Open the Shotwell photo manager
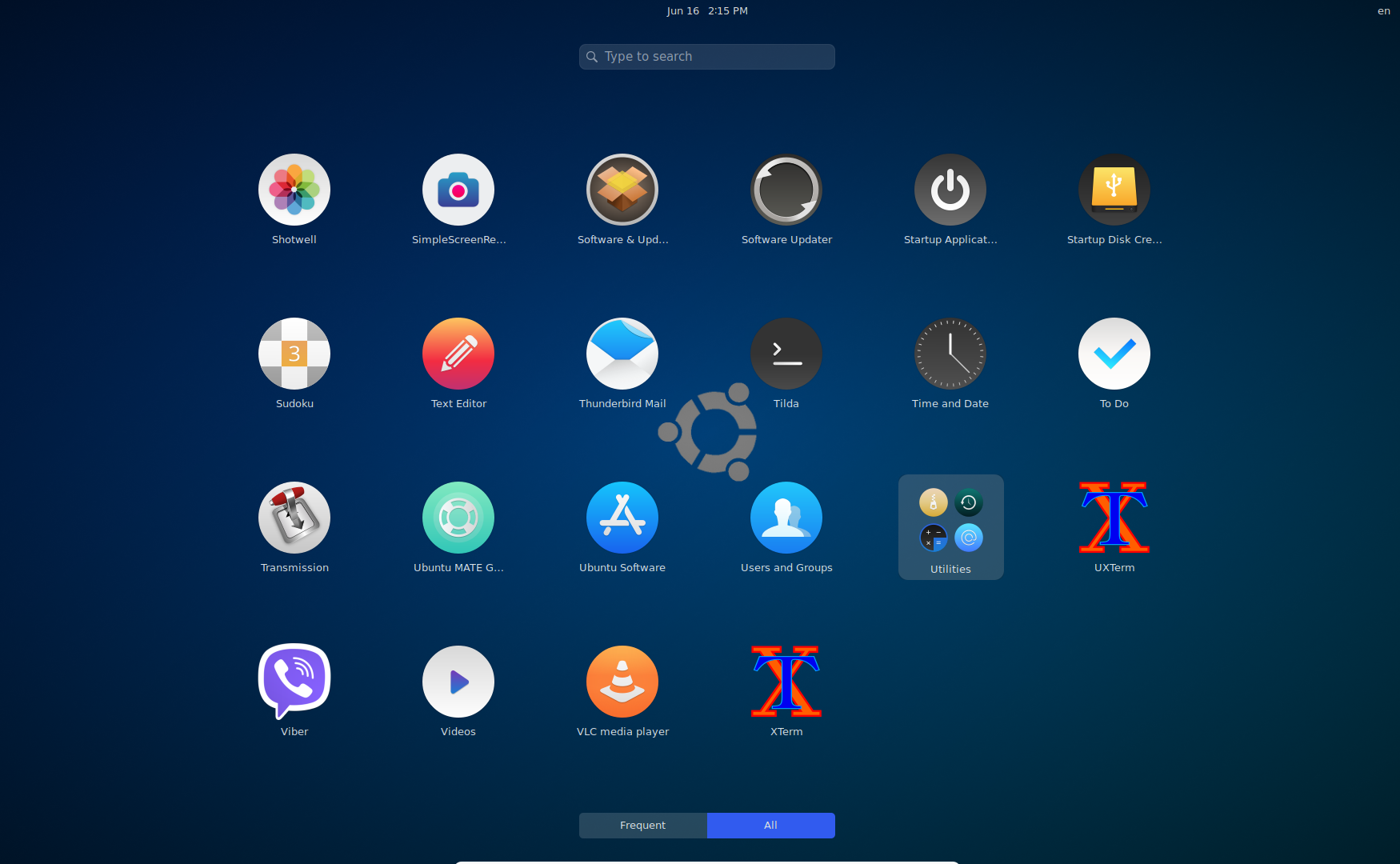Viewport: 1400px width, 864px height. [x=294, y=190]
